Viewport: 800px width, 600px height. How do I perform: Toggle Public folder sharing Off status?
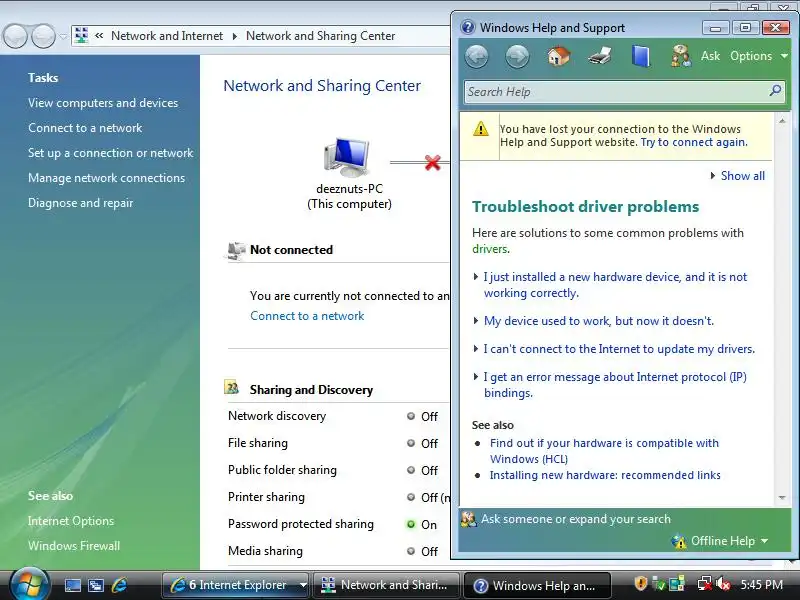tap(422, 470)
